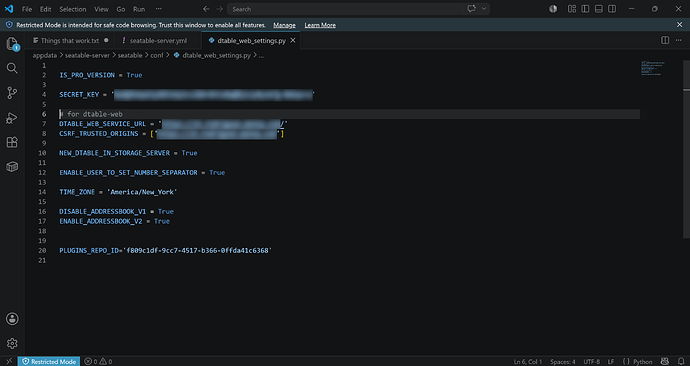Screen dimensions: 690x366
Task: Expand the seatable breadcrumb folder
Action: 130,55
